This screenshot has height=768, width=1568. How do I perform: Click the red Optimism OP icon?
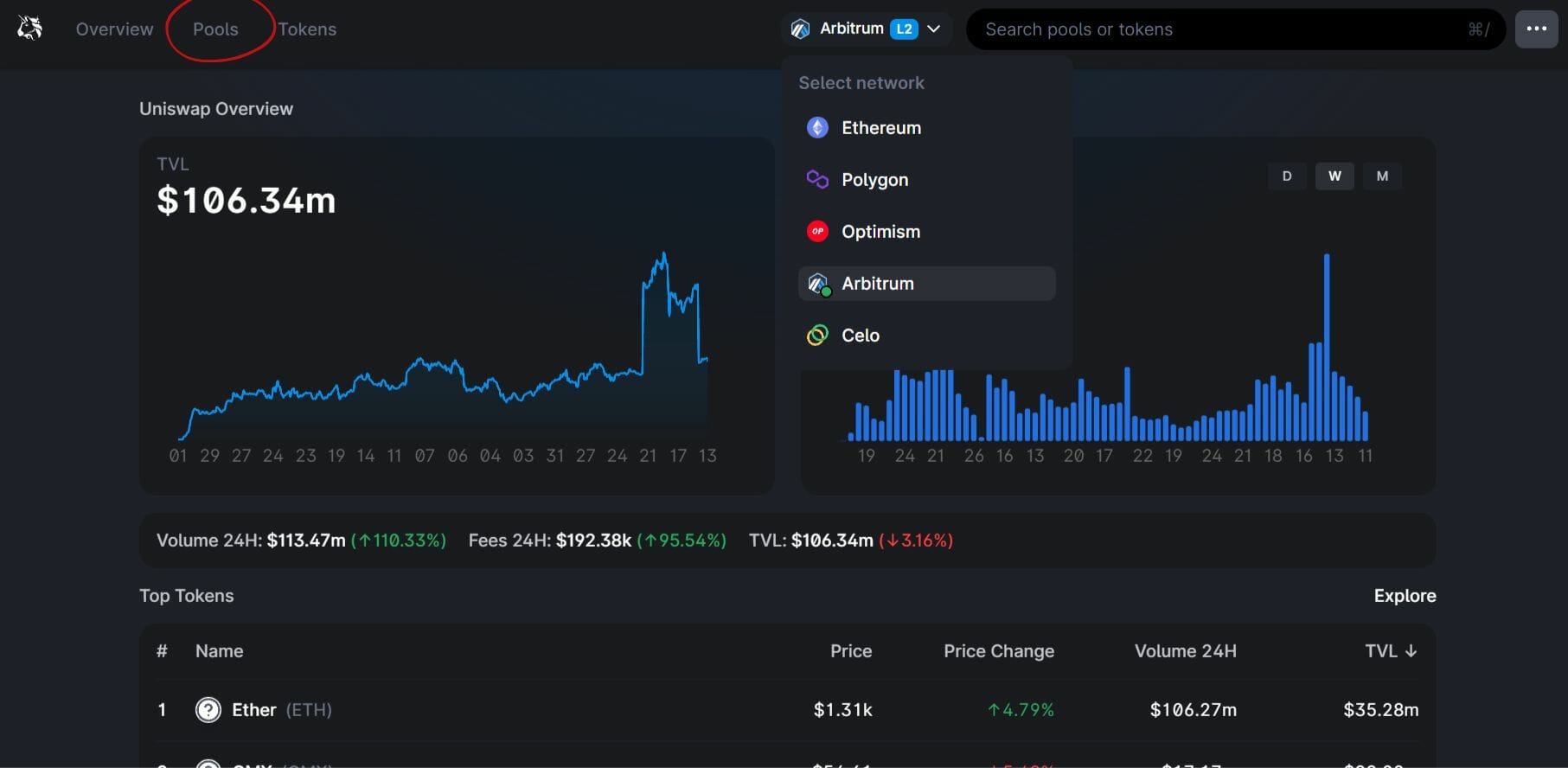click(x=817, y=231)
